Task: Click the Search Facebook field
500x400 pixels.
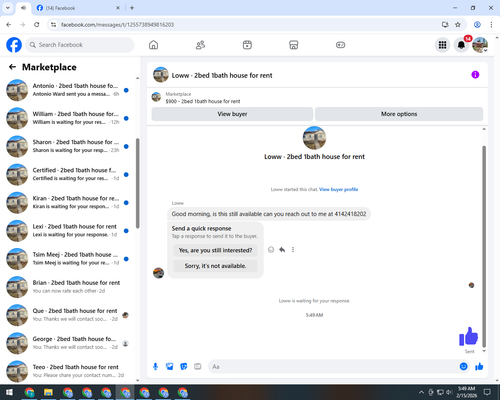Action: click(x=80, y=45)
